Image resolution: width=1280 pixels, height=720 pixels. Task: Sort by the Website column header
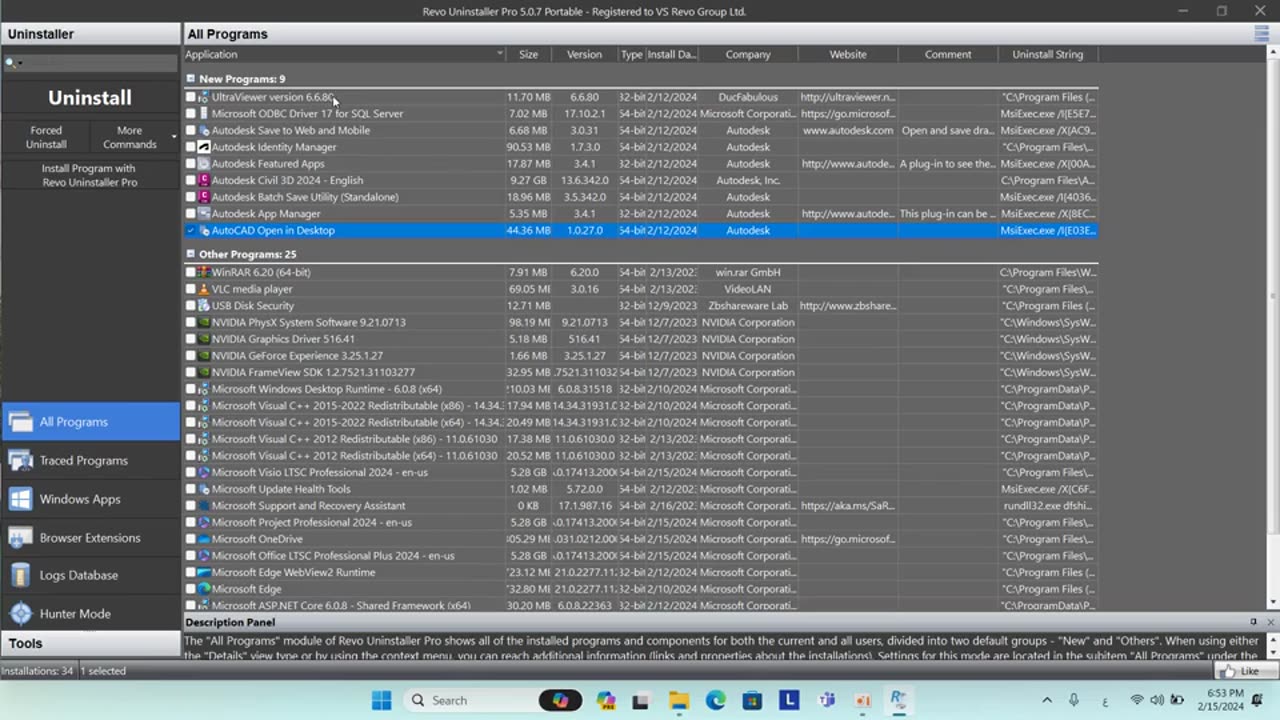click(848, 54)
